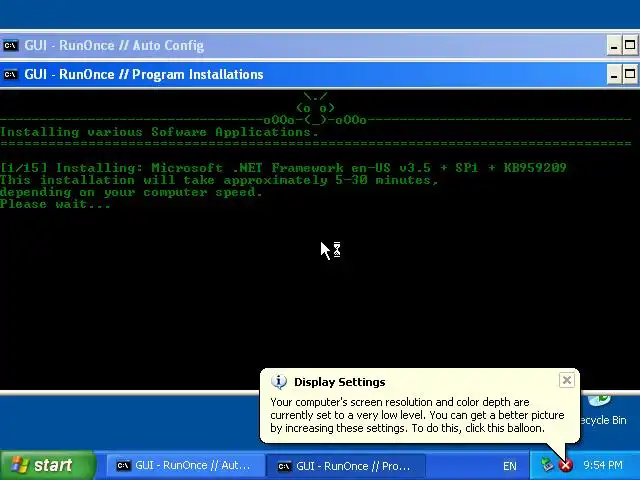
Task: Click the Start button
Action: (48, 465)
